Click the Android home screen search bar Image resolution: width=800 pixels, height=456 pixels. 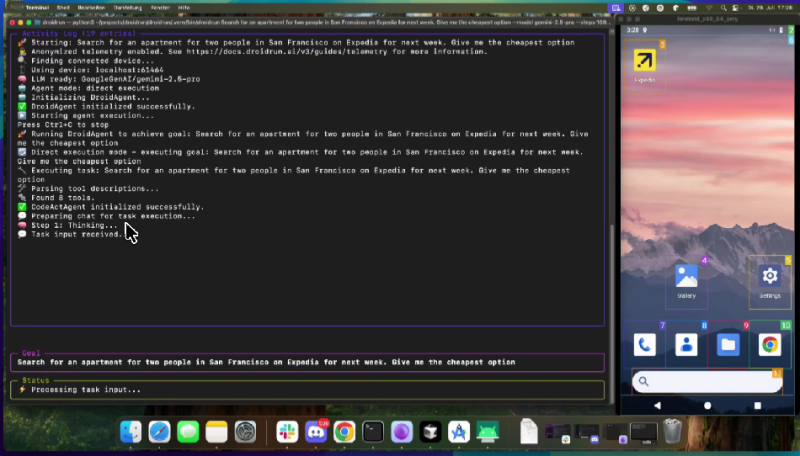[706, 381]
